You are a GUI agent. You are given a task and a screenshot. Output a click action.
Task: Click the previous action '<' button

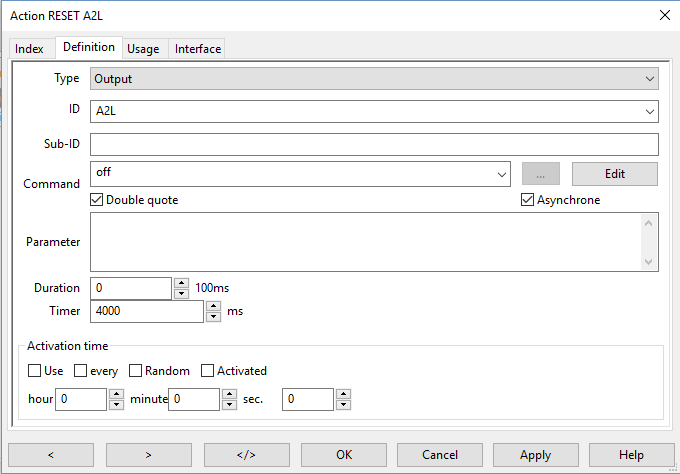point(51,455)
